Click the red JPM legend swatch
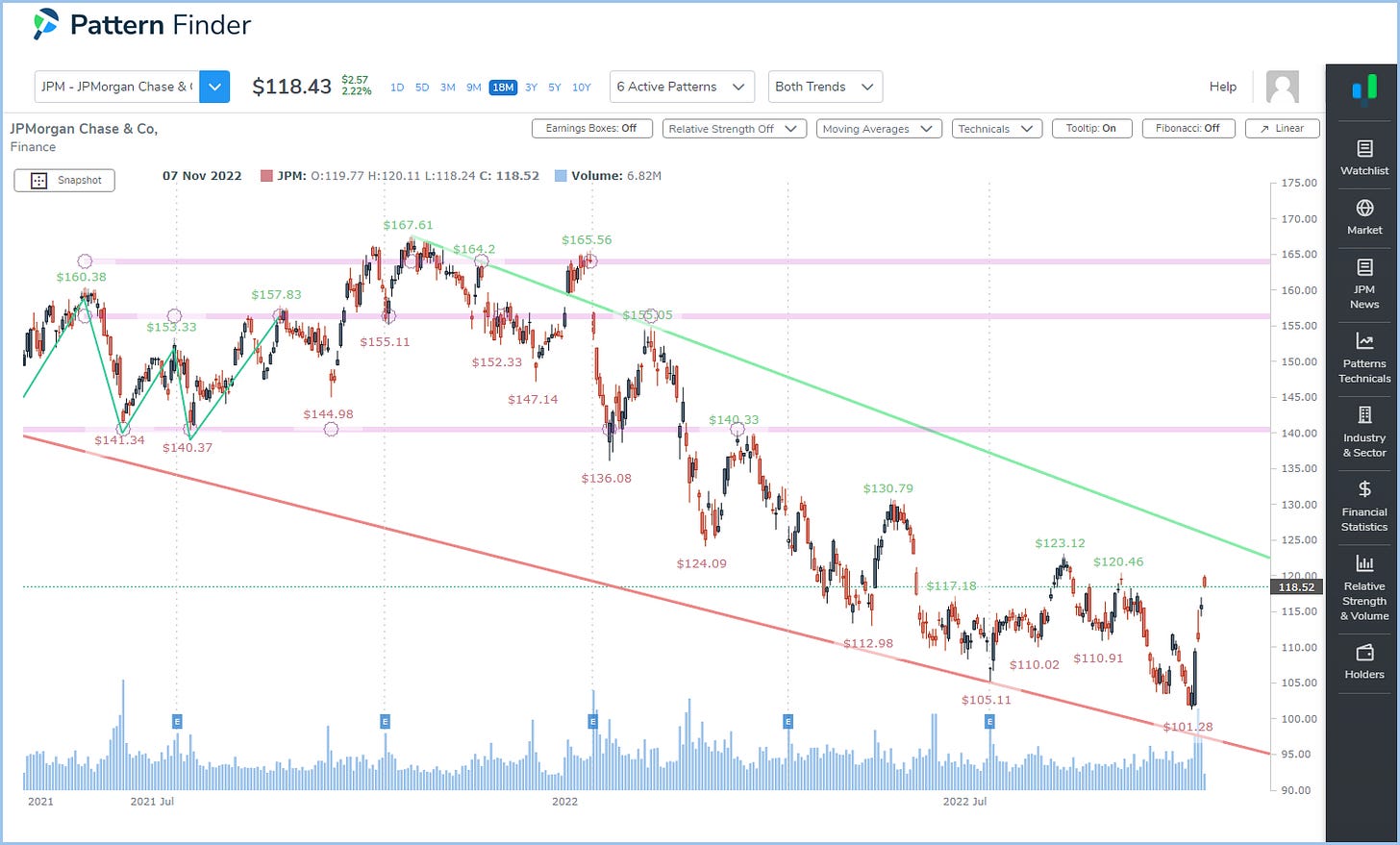 pos(265,176)
